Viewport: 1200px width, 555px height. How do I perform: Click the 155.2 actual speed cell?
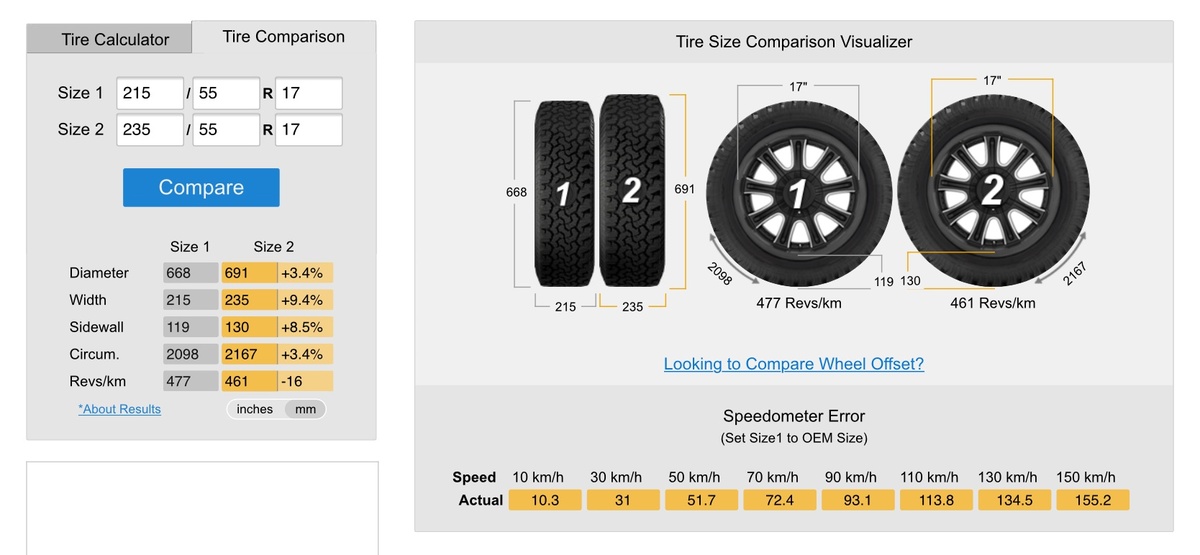(1092, 500)
